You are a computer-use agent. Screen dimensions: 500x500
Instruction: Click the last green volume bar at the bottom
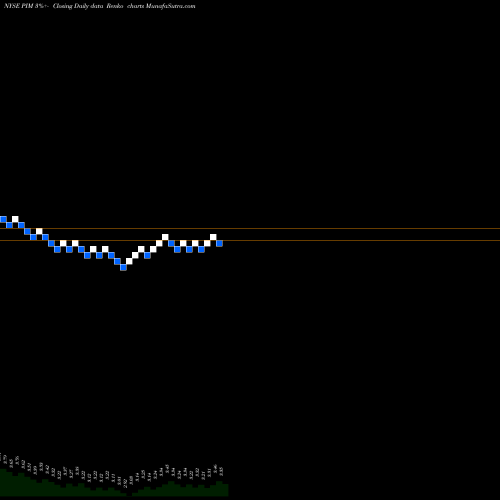click(225, 490)
